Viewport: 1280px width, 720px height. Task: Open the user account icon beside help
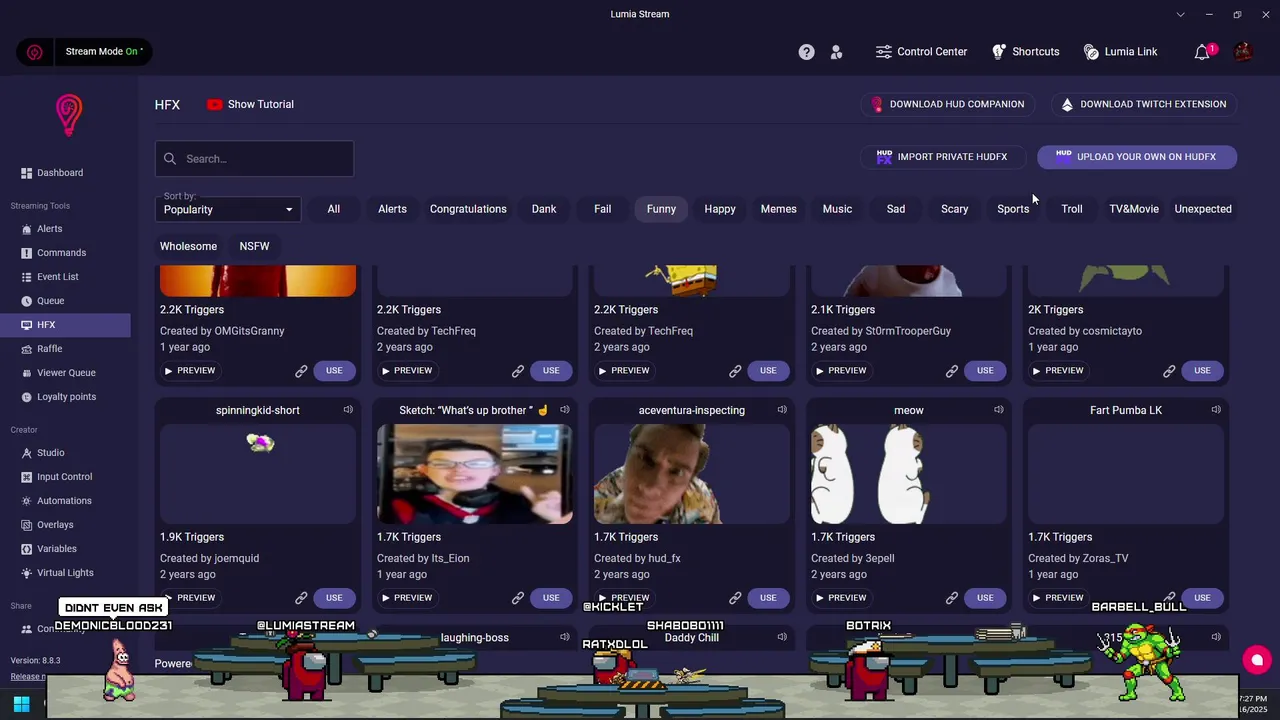click(837, 52)
